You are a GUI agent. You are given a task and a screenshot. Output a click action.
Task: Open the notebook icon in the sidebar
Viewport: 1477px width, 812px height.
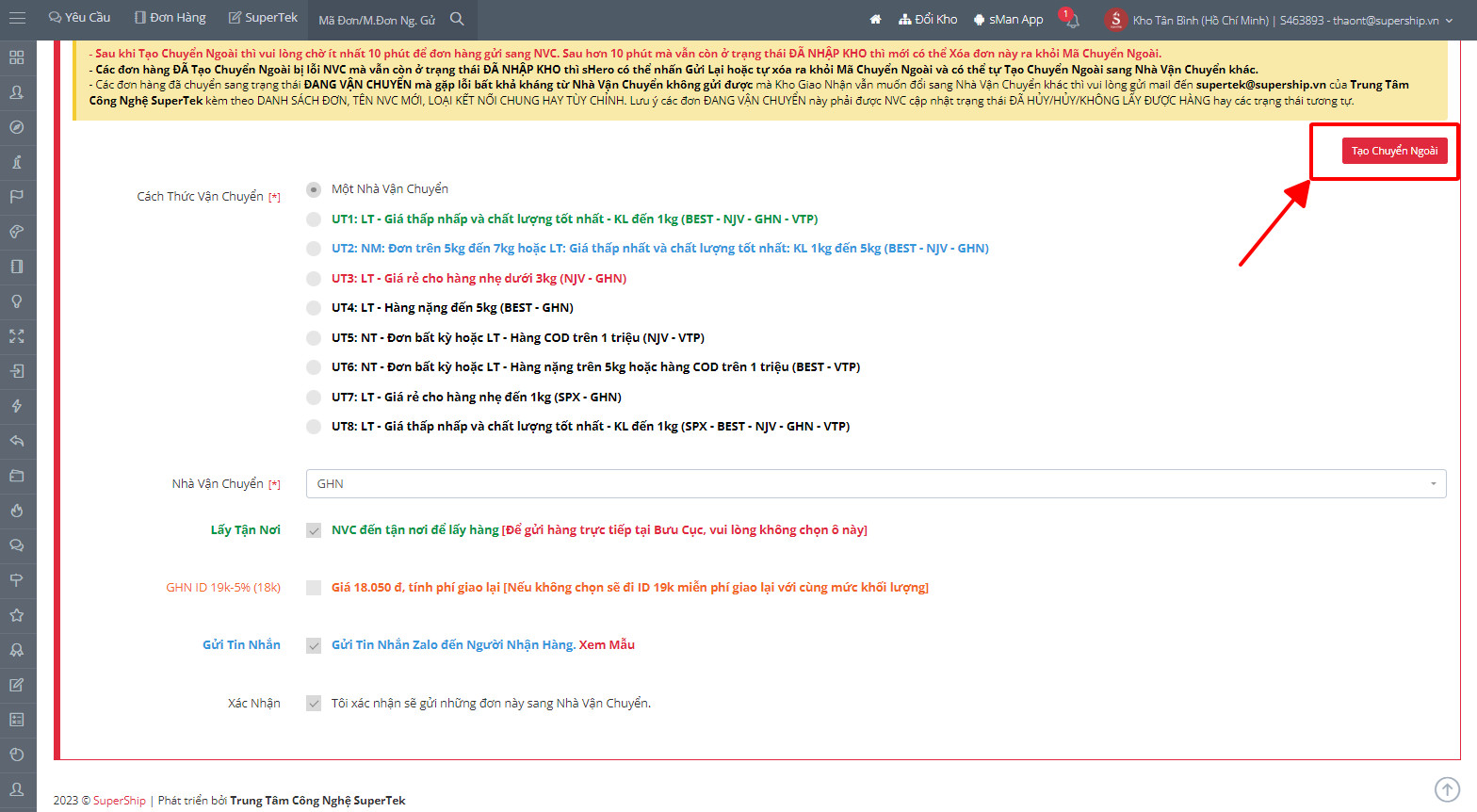(17, 267)
